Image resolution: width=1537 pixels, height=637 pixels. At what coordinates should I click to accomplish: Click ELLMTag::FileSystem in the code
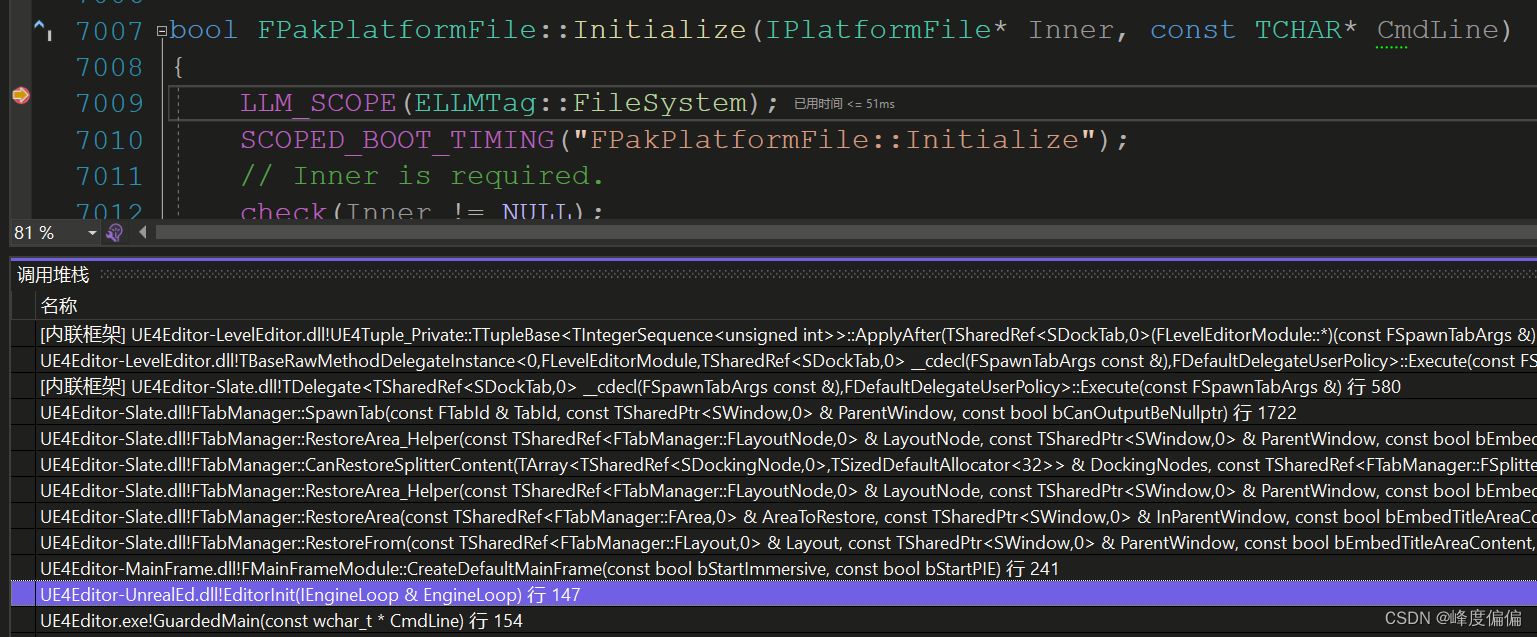[581, 103]
